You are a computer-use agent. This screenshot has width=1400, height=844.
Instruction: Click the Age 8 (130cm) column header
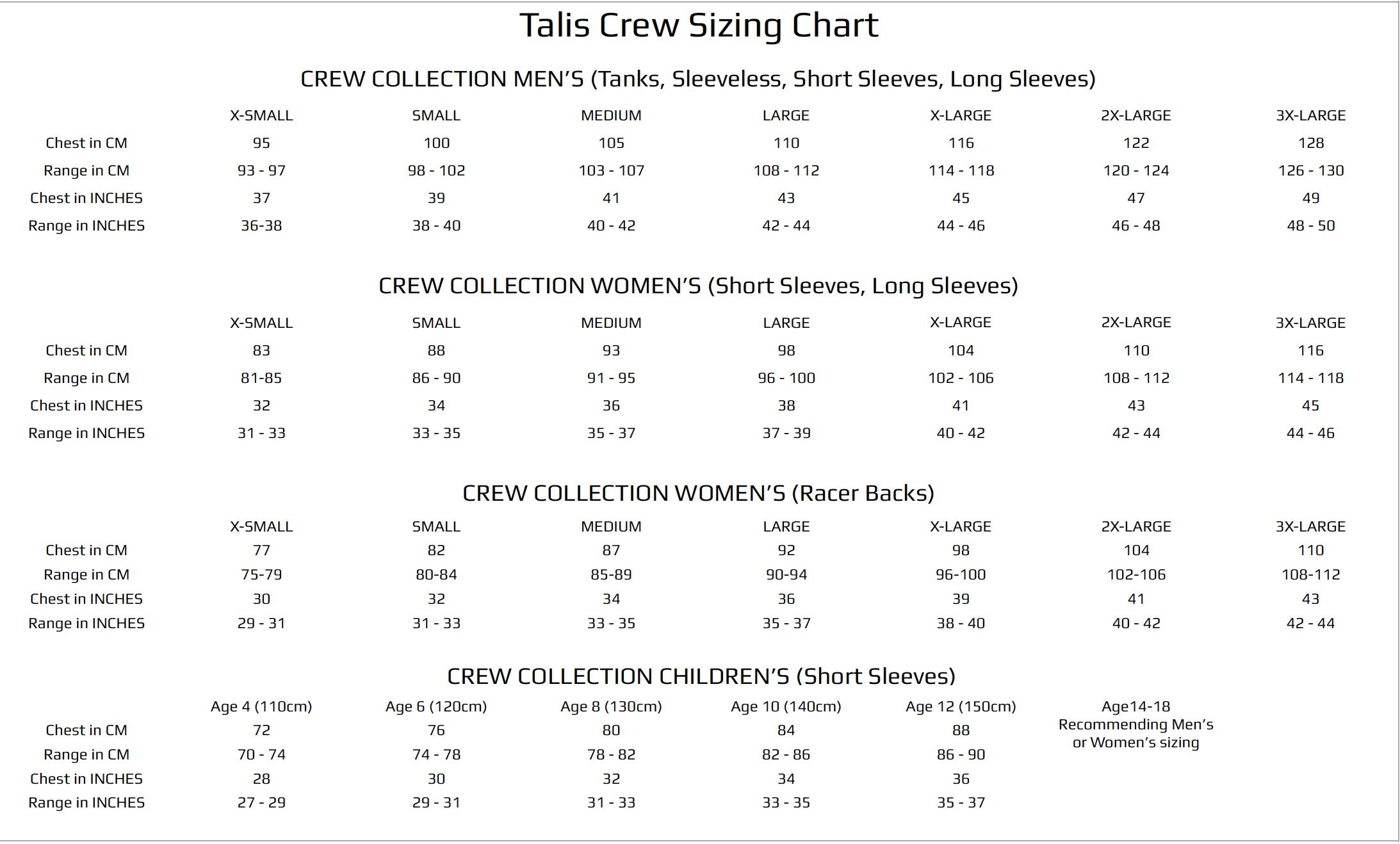point(611,706)
